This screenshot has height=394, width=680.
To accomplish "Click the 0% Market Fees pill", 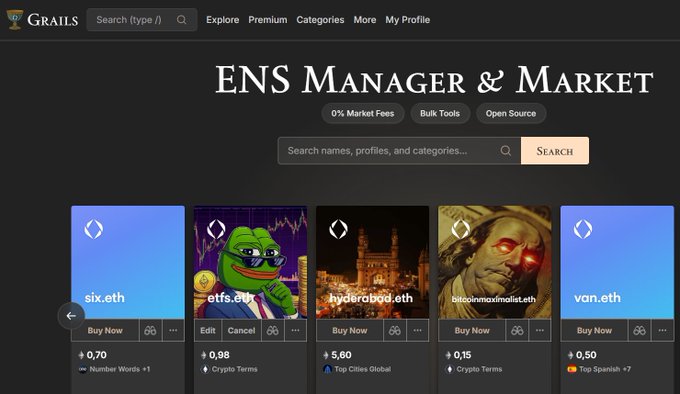I will pyautogui.click(x=363, y=114).
